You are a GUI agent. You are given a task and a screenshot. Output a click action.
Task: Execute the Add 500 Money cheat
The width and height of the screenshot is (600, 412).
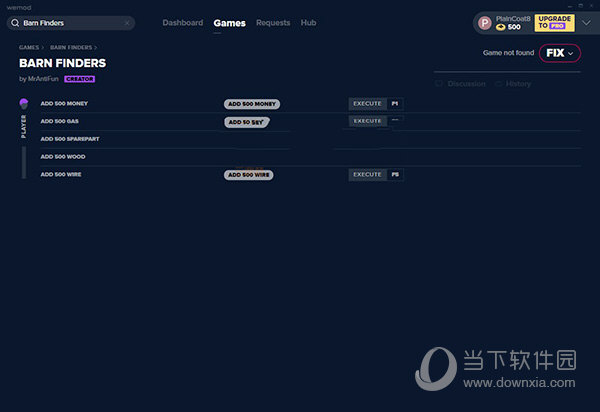click(x=367, y=104)
